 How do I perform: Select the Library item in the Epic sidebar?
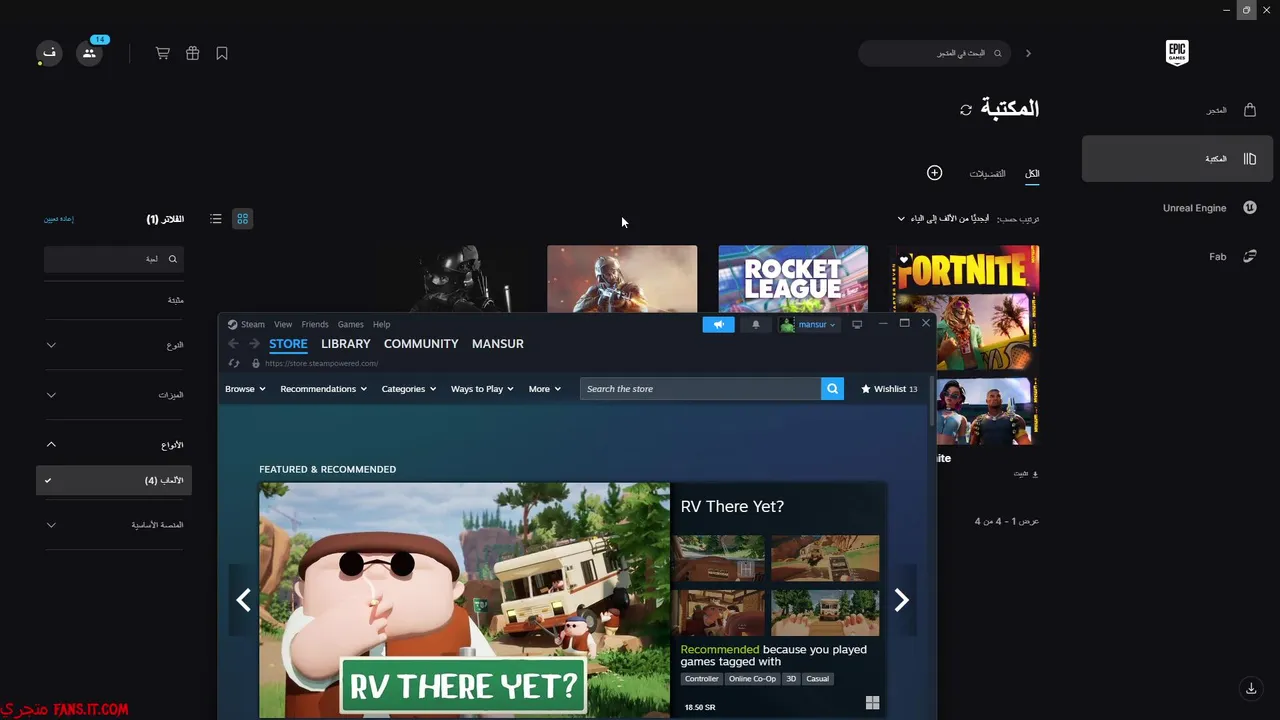click(x=1177, y=159)
